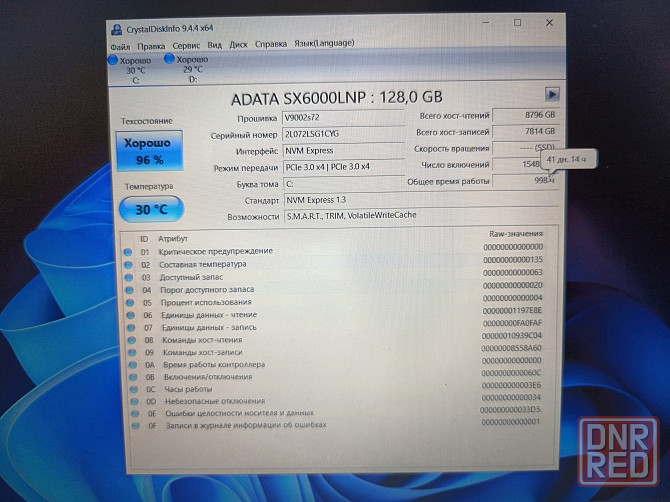This screenshot has height=502, width=670.
Task: Click the Интерфейс field NVM Express
Action: 343,150
